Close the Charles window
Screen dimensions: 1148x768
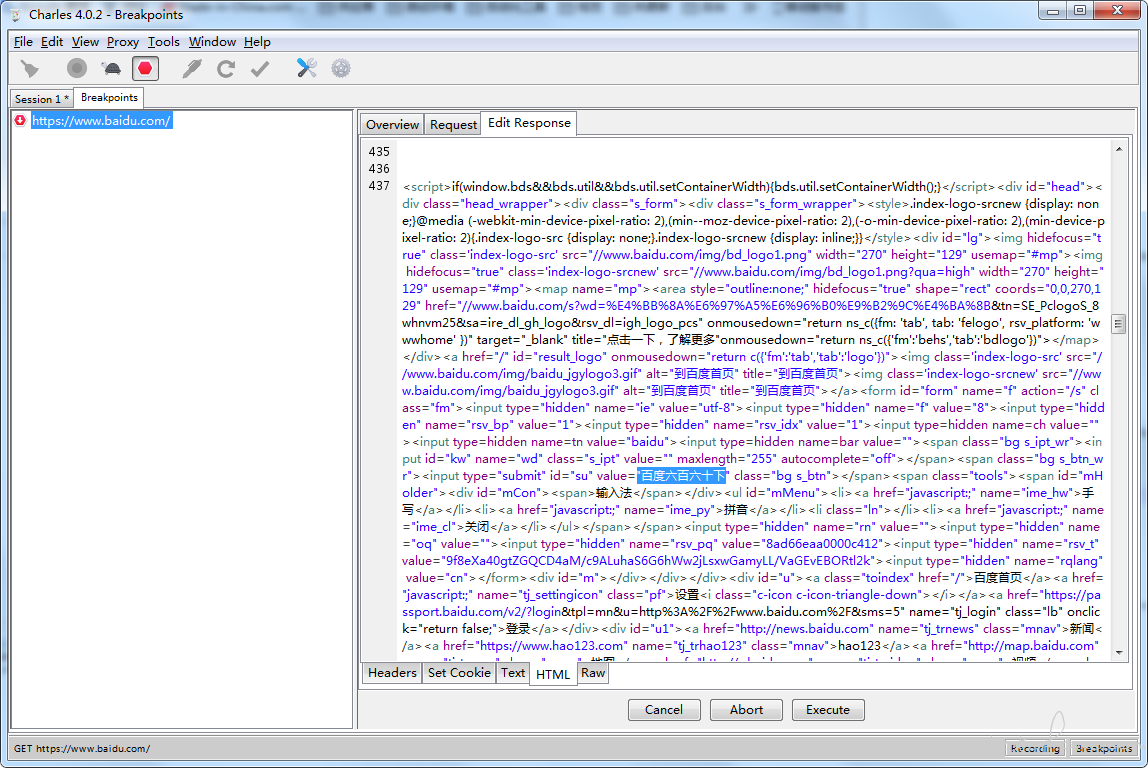(x=1117, y=11)
